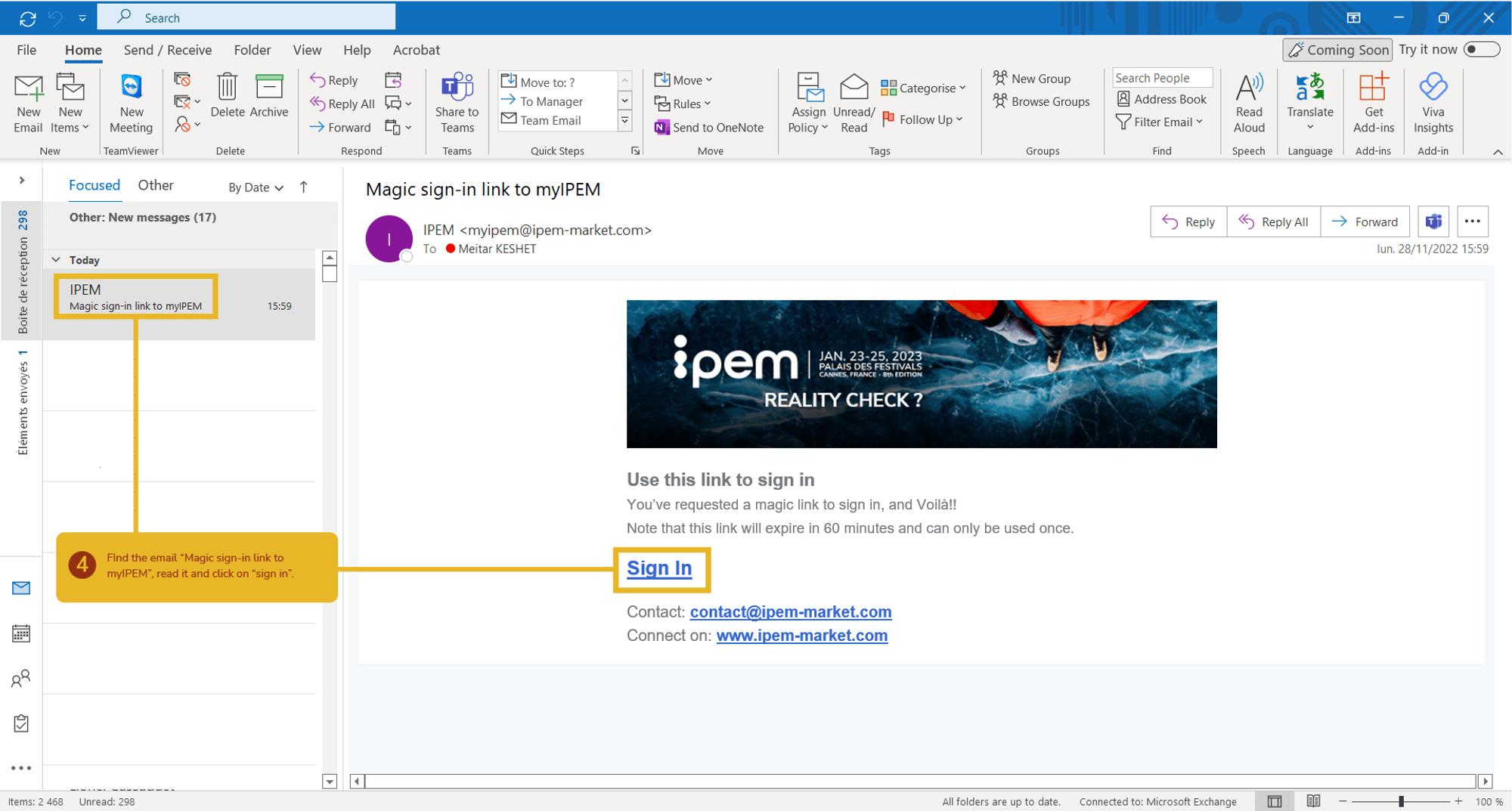Open the Follow Up flag menu

pos(922,119)
